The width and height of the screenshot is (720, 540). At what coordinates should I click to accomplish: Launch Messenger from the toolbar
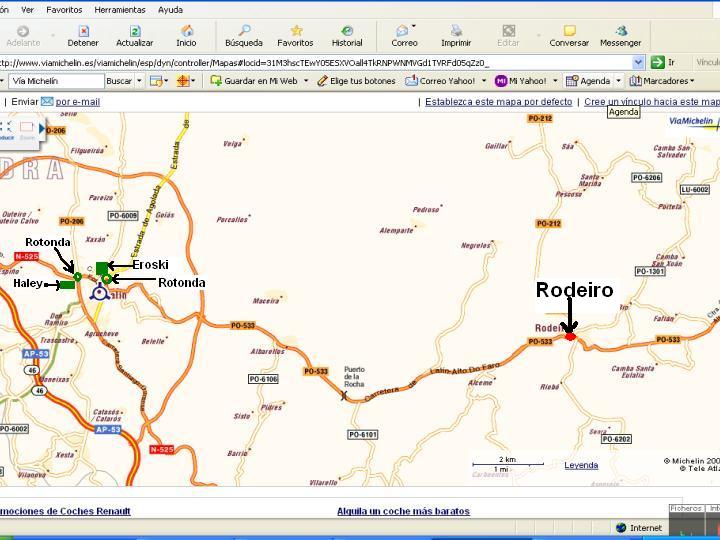(x=620, y=36)
